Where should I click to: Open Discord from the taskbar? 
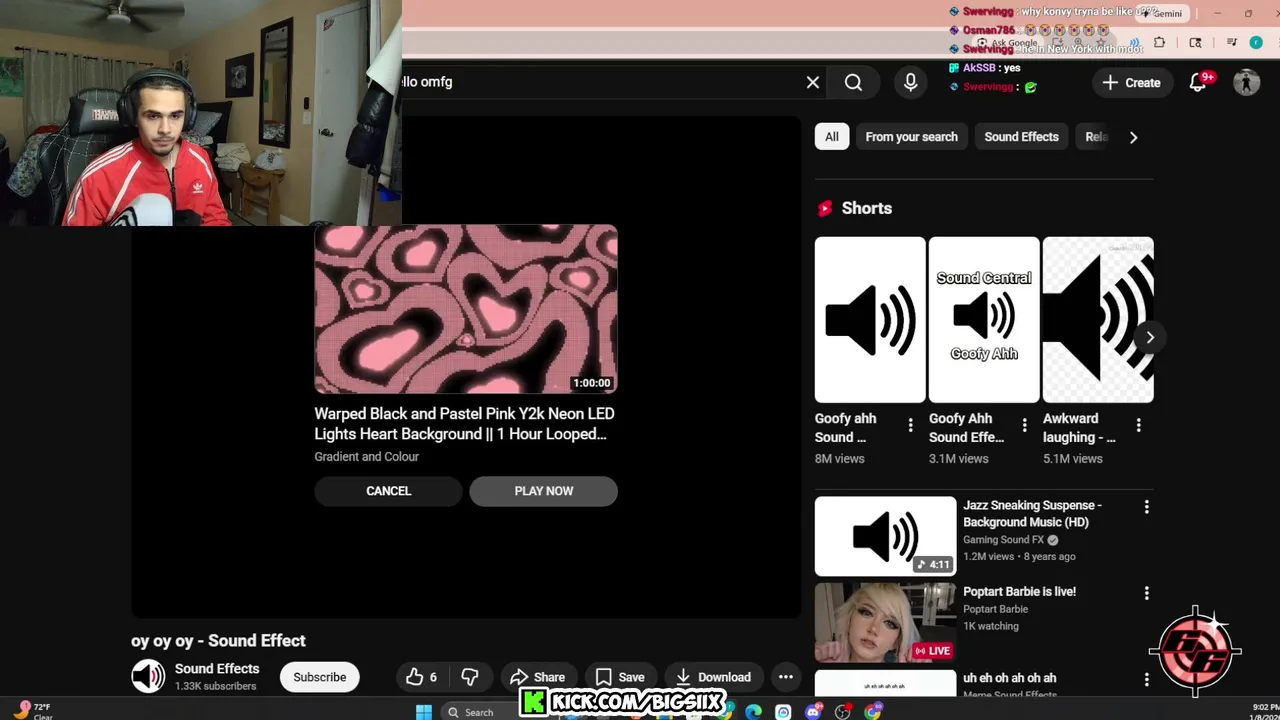(x=813, y=712)
